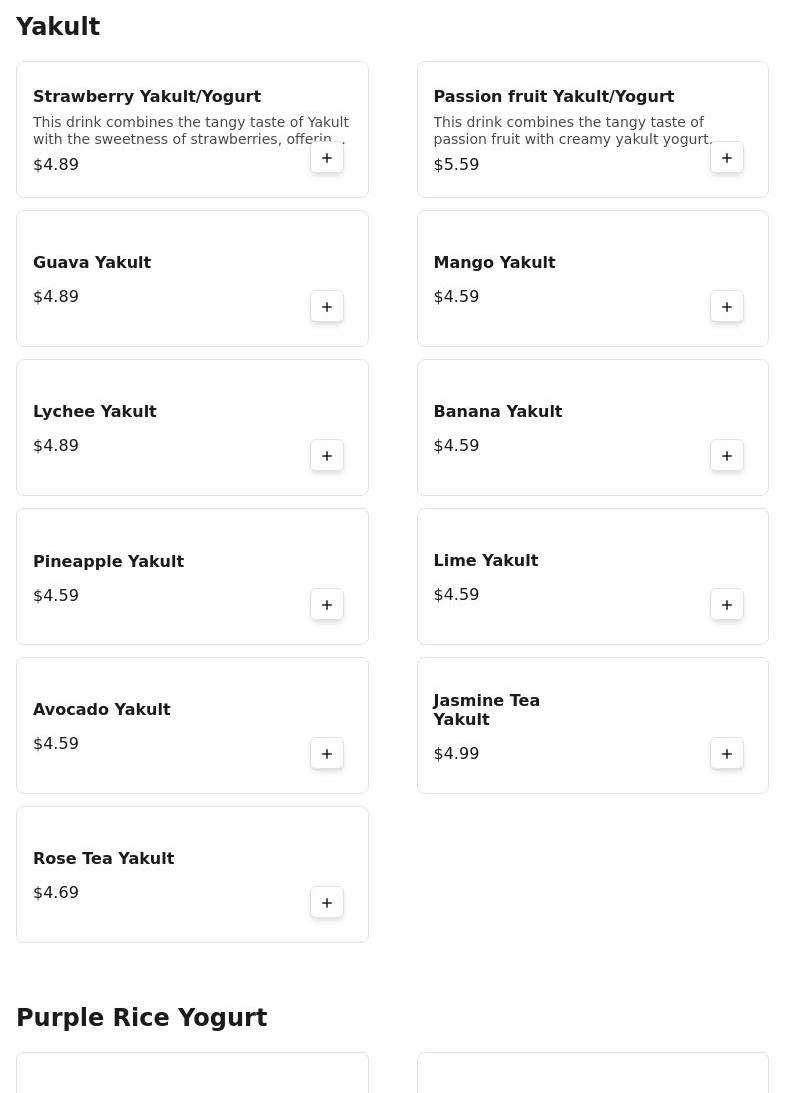Add Mango Yakult with plus icon

[x=727, y=307]
